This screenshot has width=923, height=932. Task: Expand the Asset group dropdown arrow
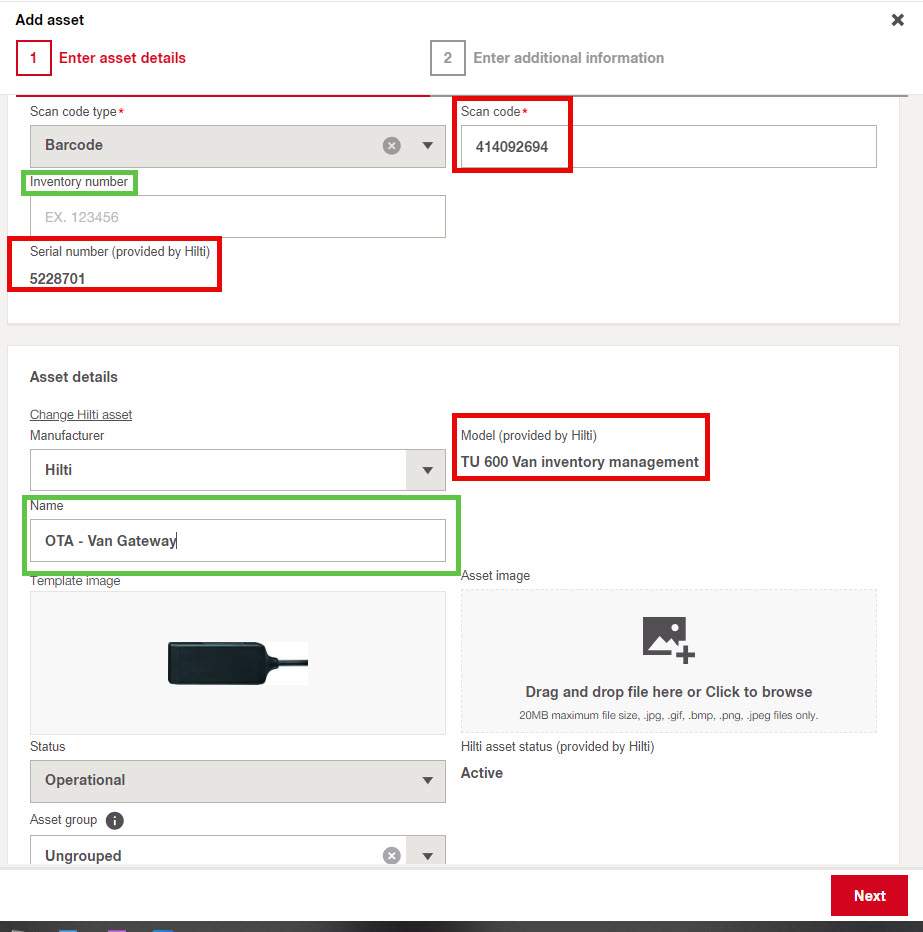click(x=428, y=856)
